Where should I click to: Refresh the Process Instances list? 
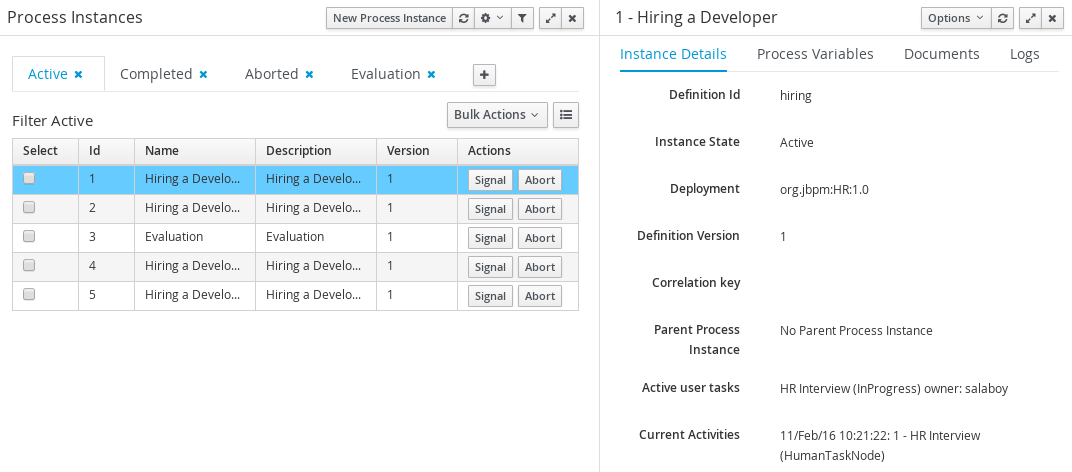click(x=463, y=18)
